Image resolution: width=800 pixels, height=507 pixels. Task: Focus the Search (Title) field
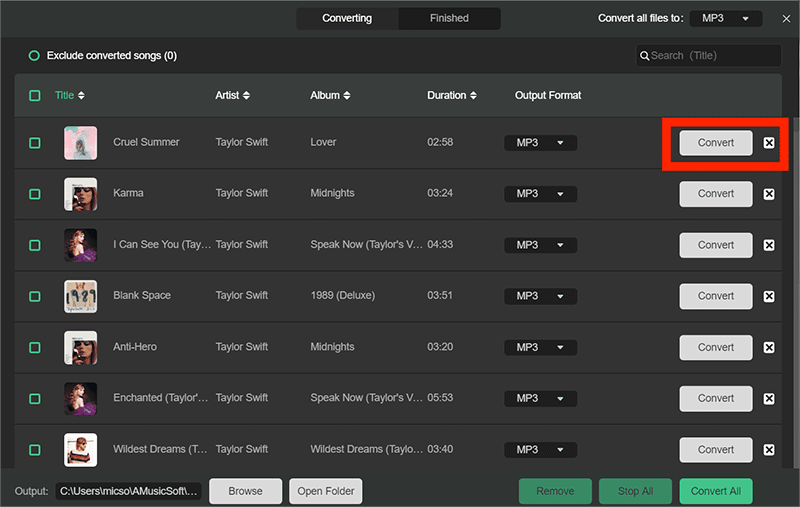[708, 56]
